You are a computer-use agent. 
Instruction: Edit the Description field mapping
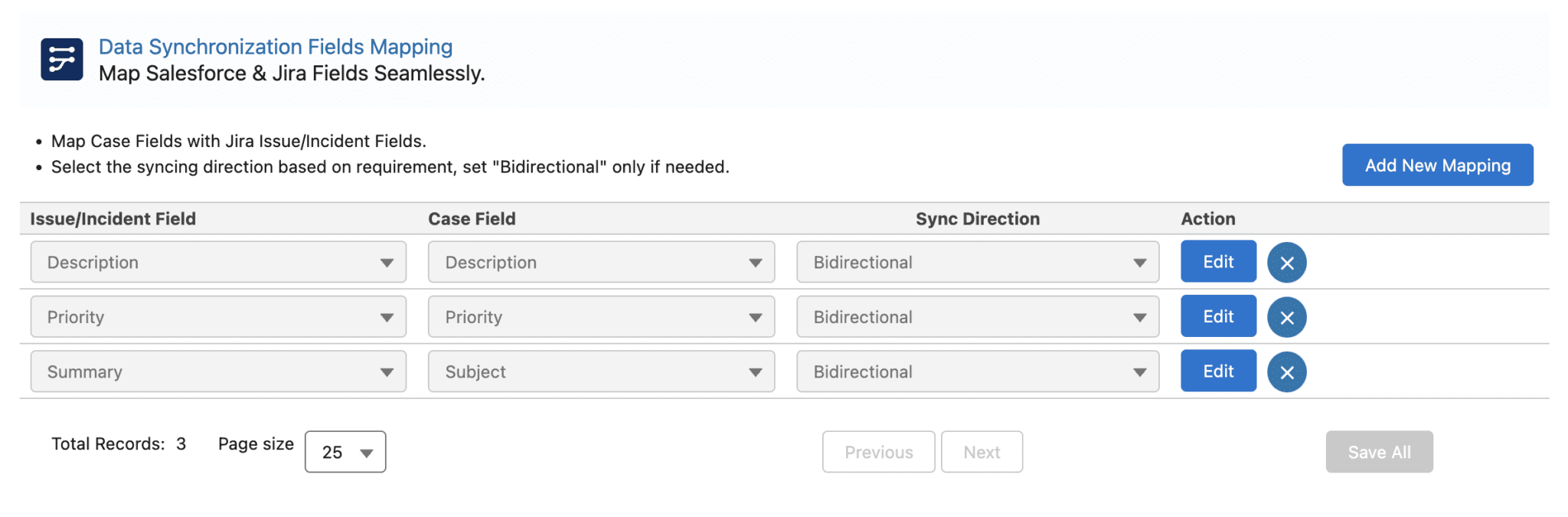(x=1218, y=262)
